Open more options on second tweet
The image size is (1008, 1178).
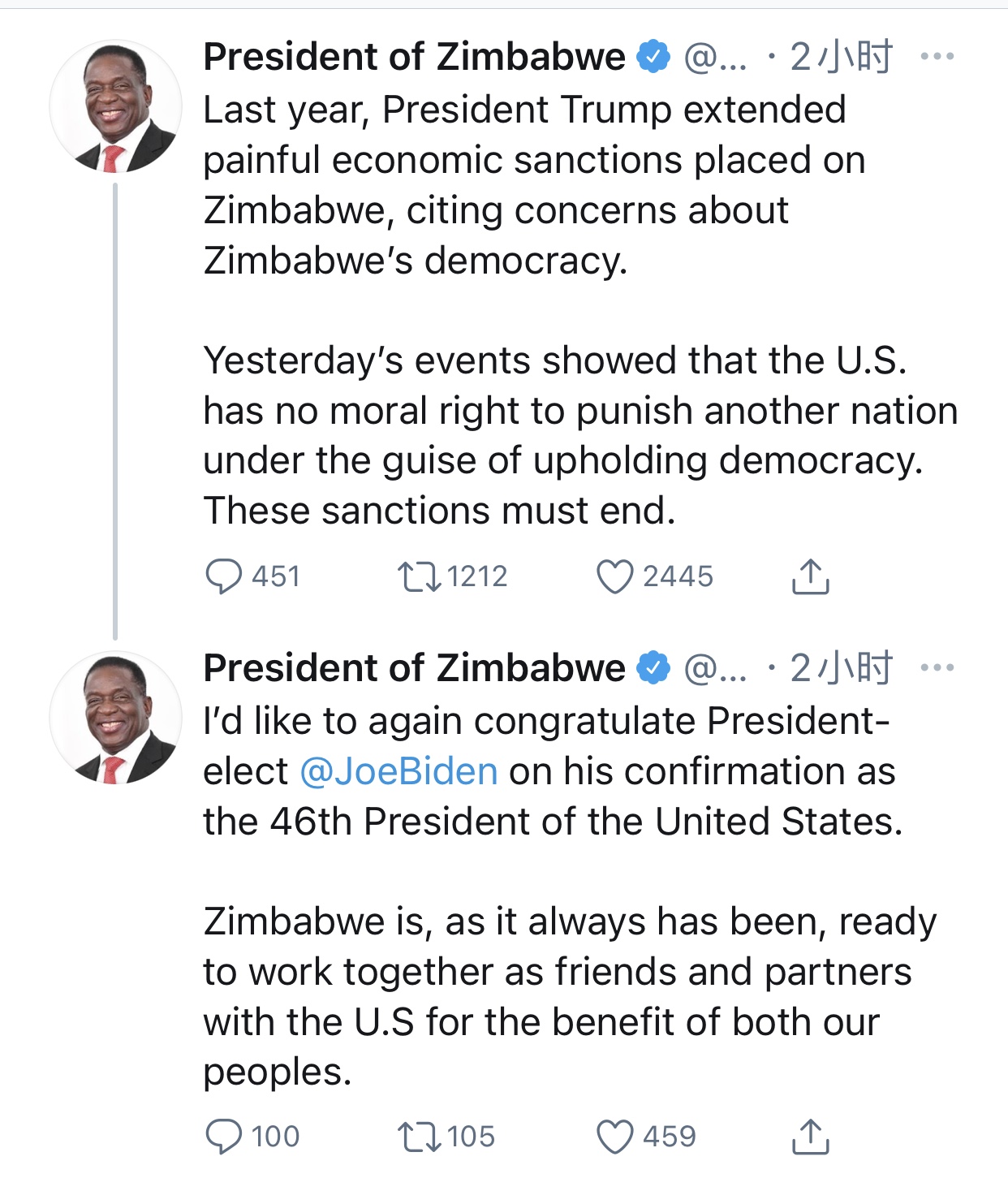(937, 668)
